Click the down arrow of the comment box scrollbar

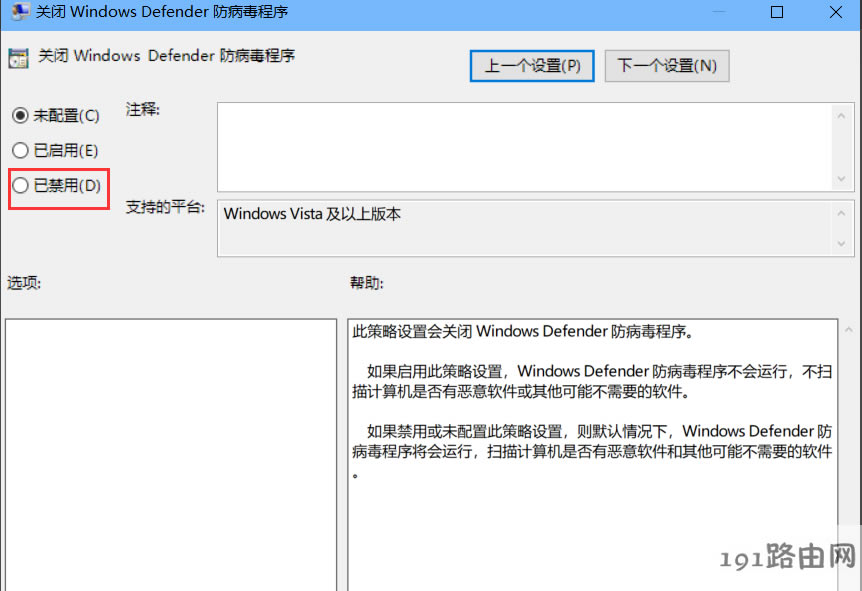coord(841,179)
